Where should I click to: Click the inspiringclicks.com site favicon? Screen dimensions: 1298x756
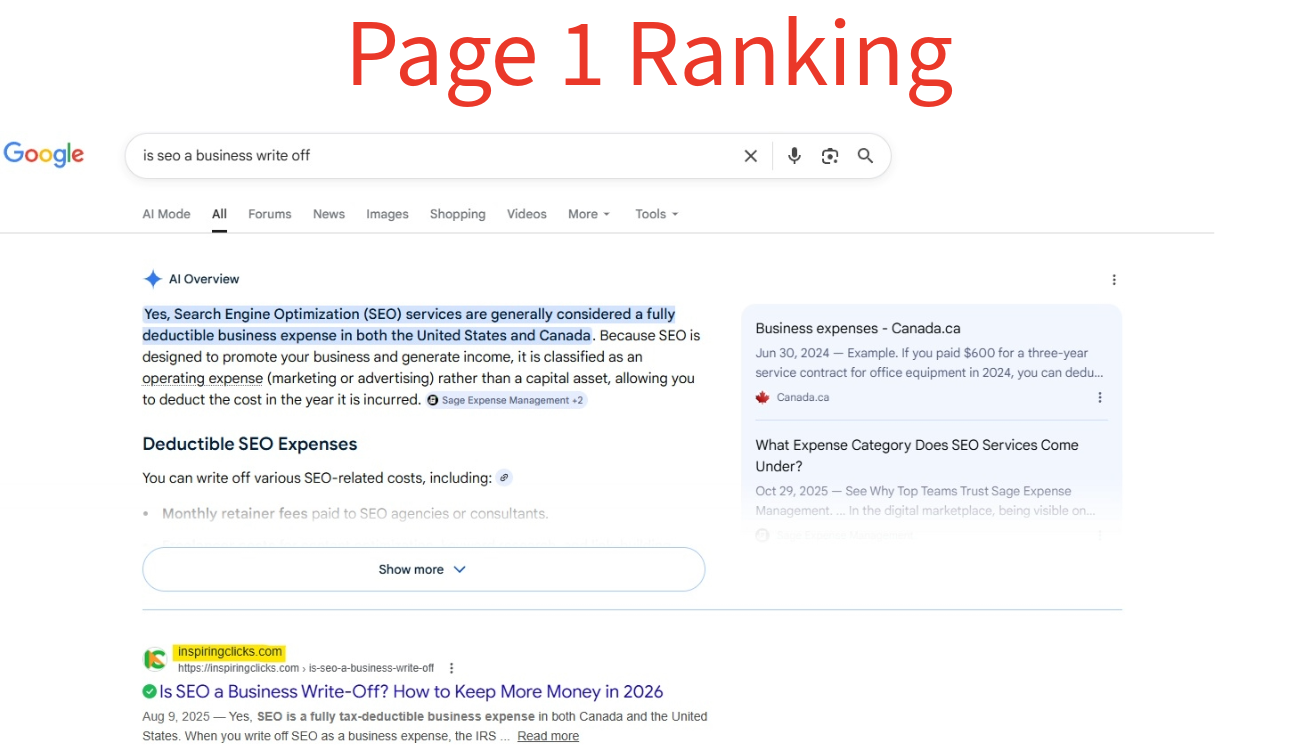(154, 659)
